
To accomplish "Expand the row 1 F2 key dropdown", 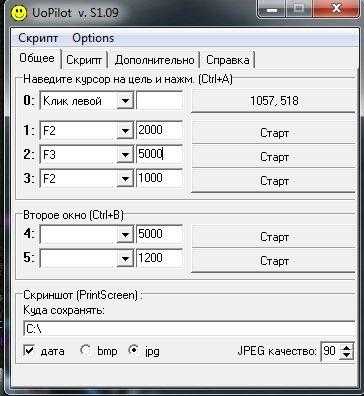I will point(125,131).
